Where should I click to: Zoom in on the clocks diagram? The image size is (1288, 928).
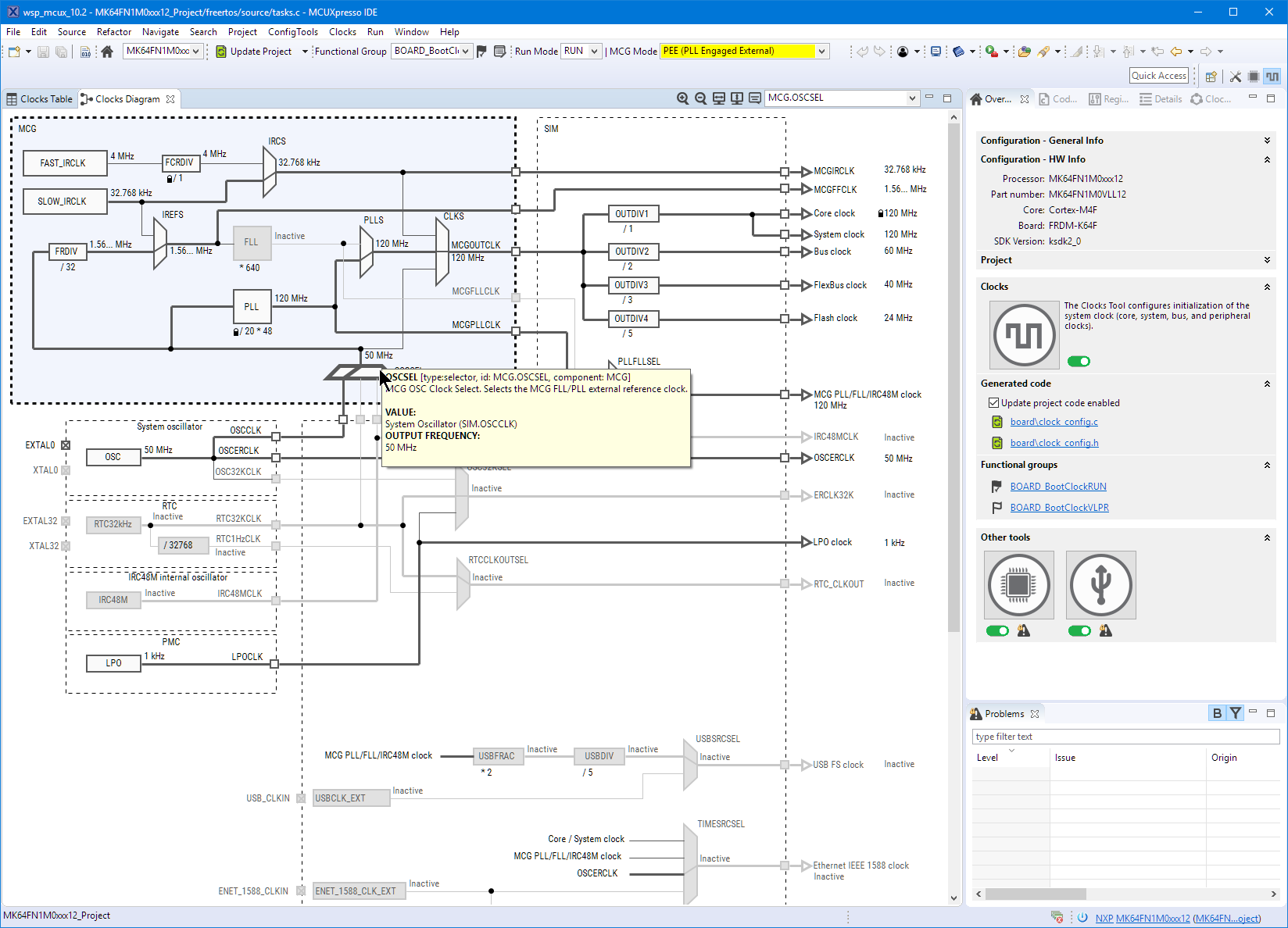point(683,98)
